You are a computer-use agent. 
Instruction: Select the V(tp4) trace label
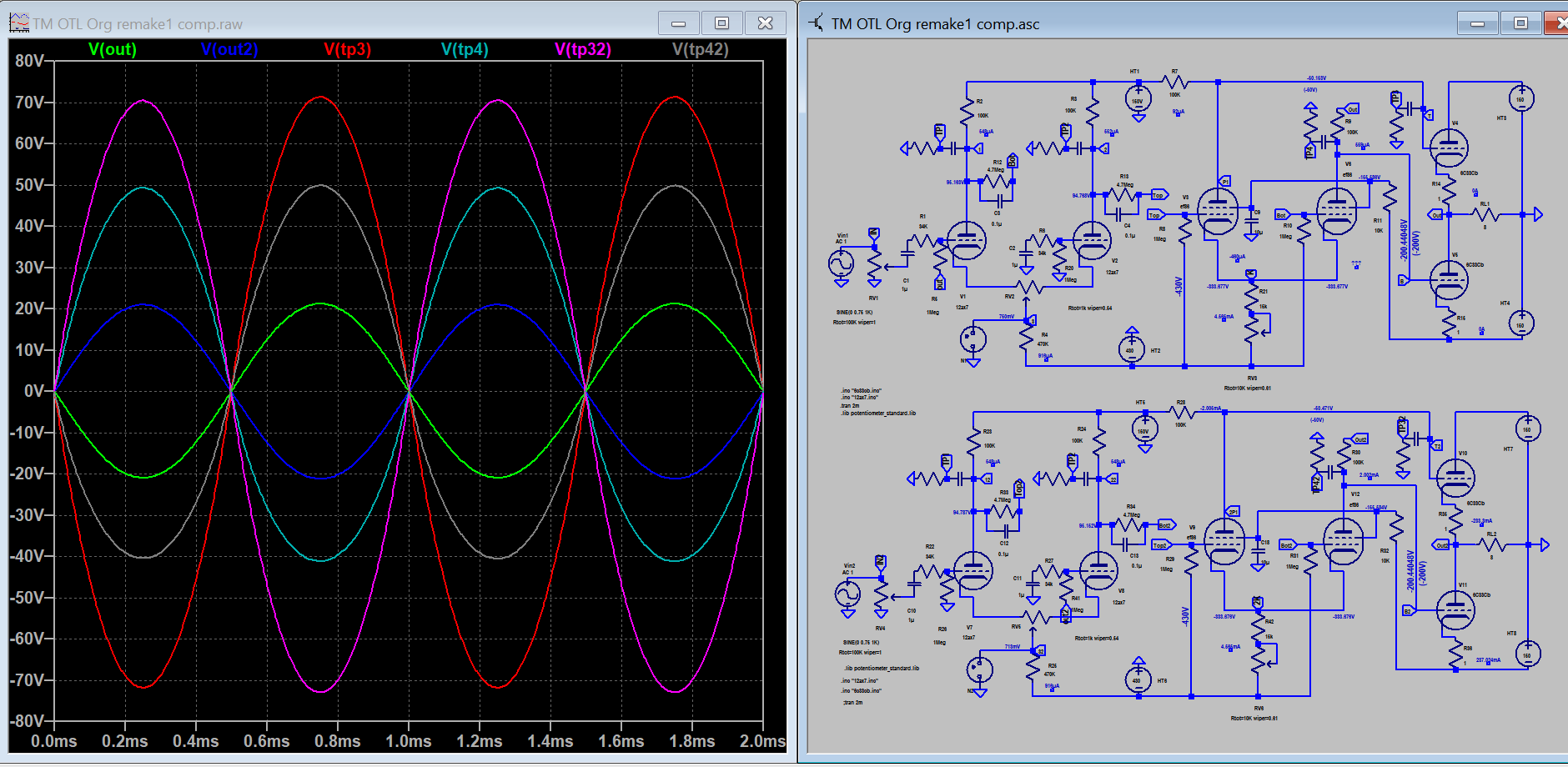[x=465, y=49]
